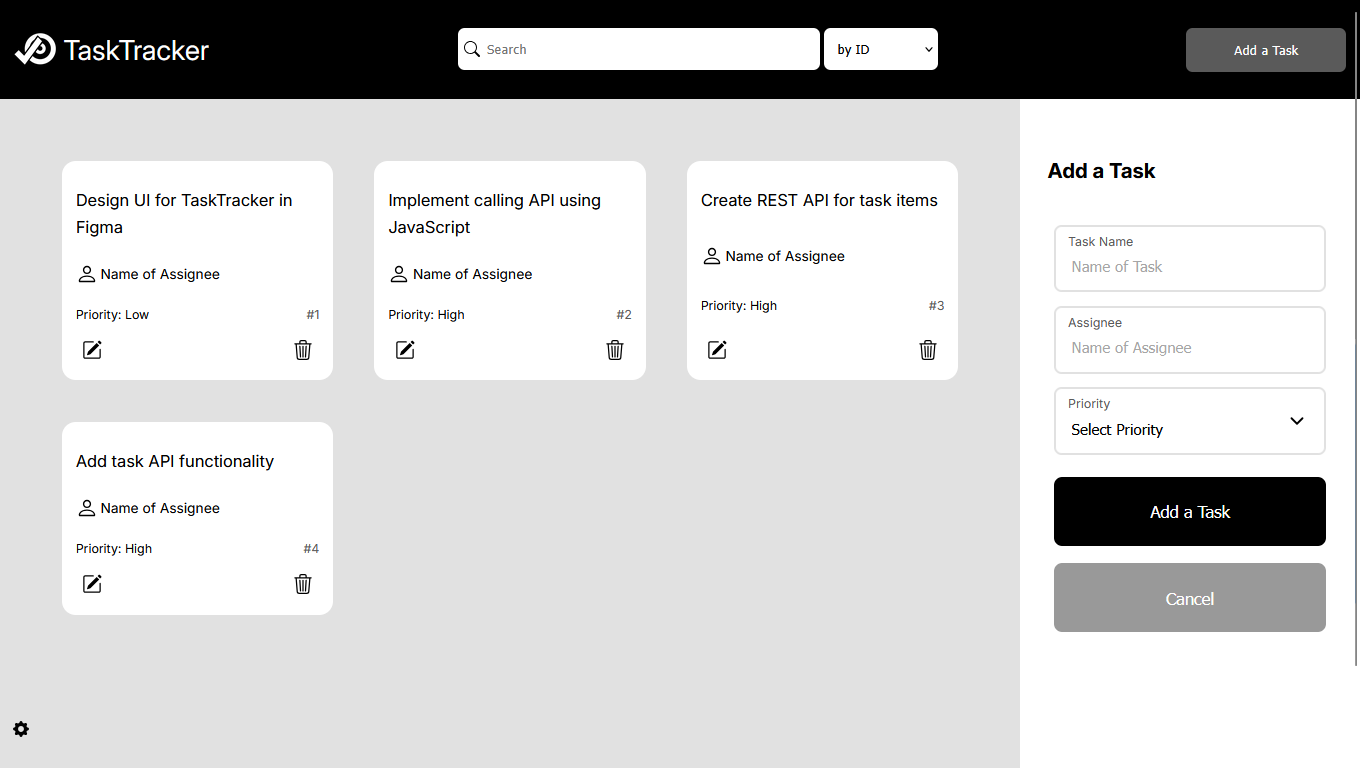1360x768 pixels.
Task: Edit the Add task API functionality task
Action: pos(92,584)
